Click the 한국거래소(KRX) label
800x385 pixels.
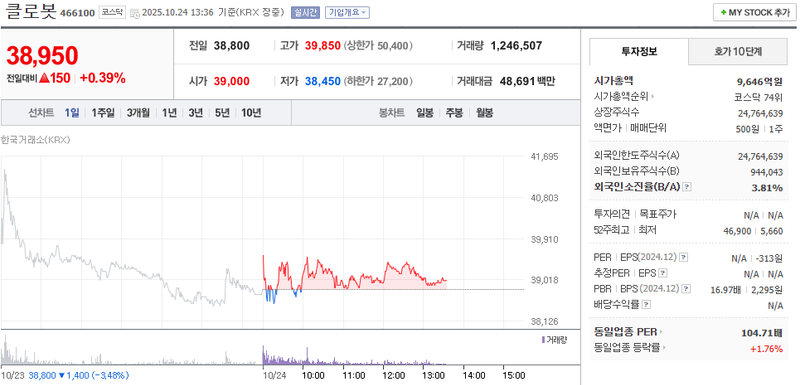[x=36, y=140]
